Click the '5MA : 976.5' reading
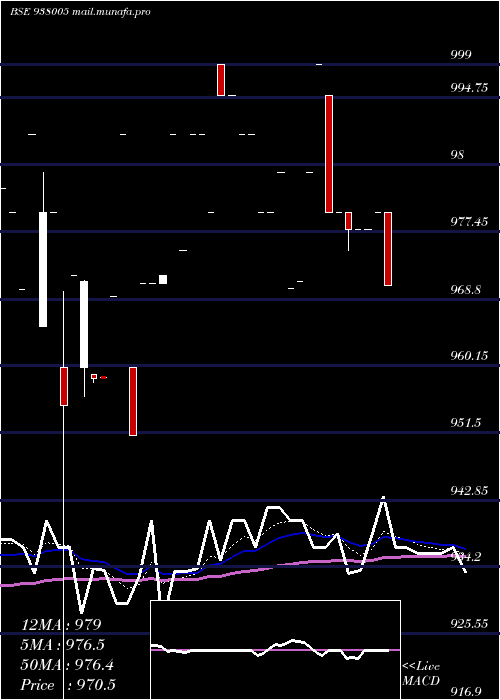This screenshot has height=700, width=500. (63, 645)
